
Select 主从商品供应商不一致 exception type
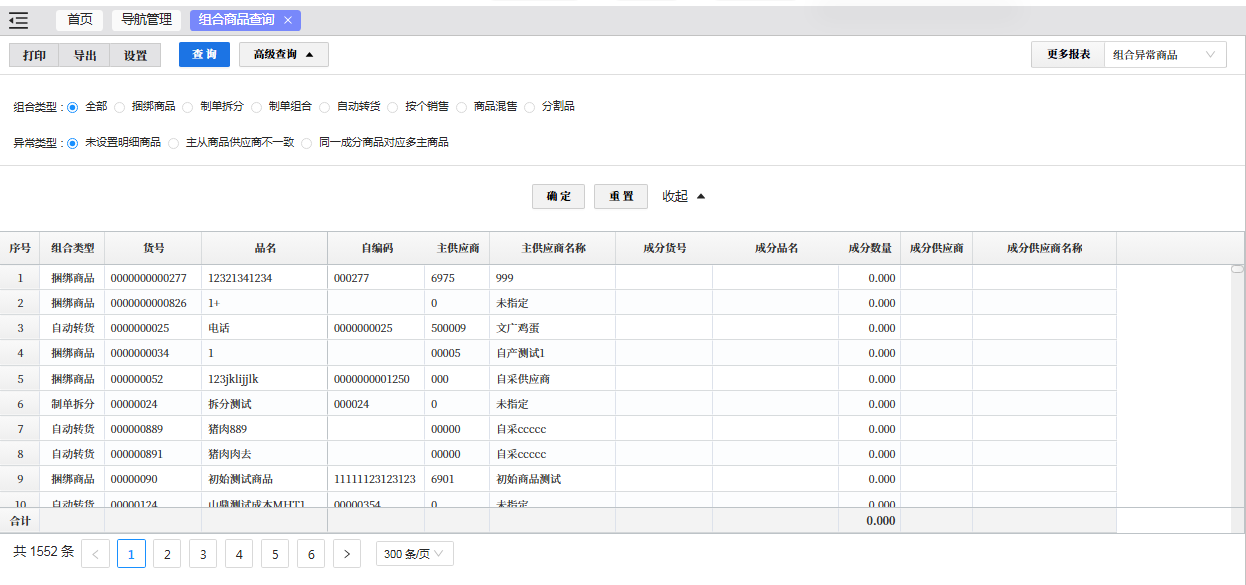[x=174, y=143]
